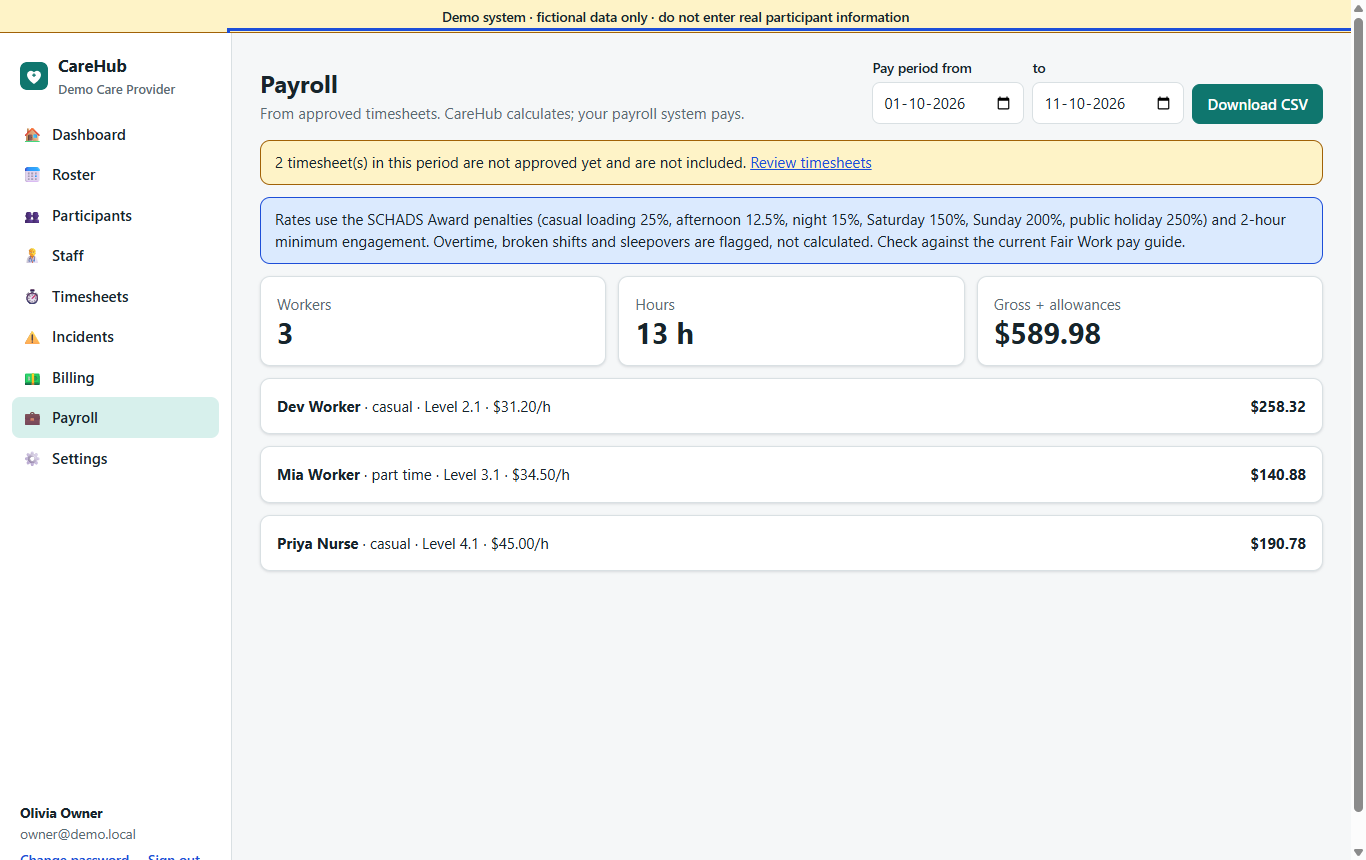Click the Billing money icon

(x=32, y=378)
